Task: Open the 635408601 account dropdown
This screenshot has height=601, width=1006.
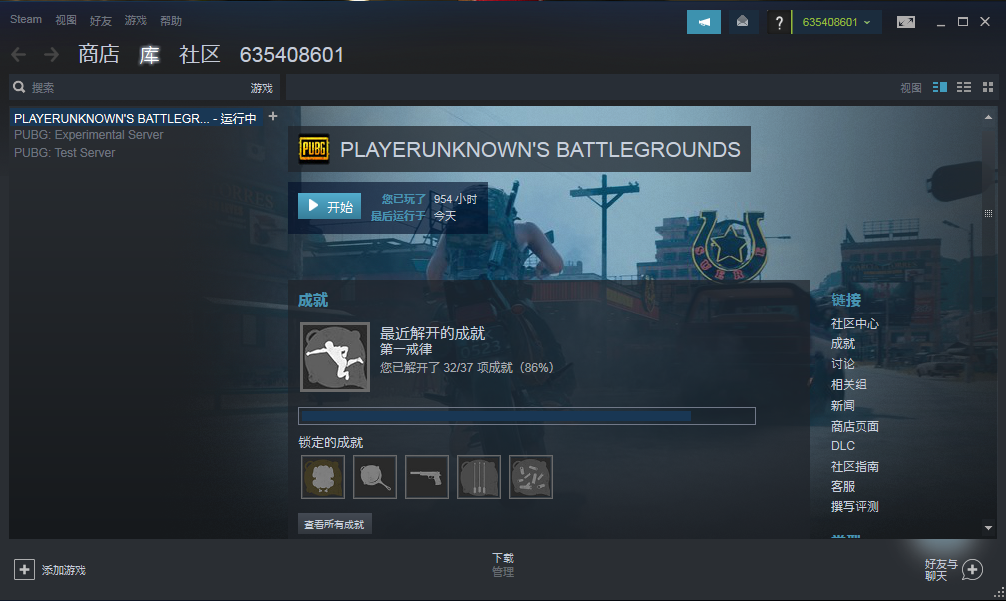Action: point(837,22)
